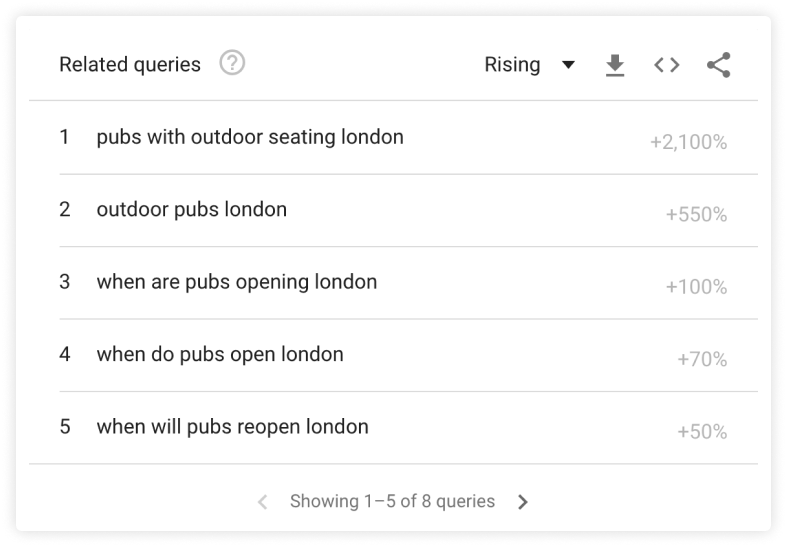Open 'when will pubs reopen london' query
Image resolution: width=787 pixels, height=547 pixels.
point(232,427)
